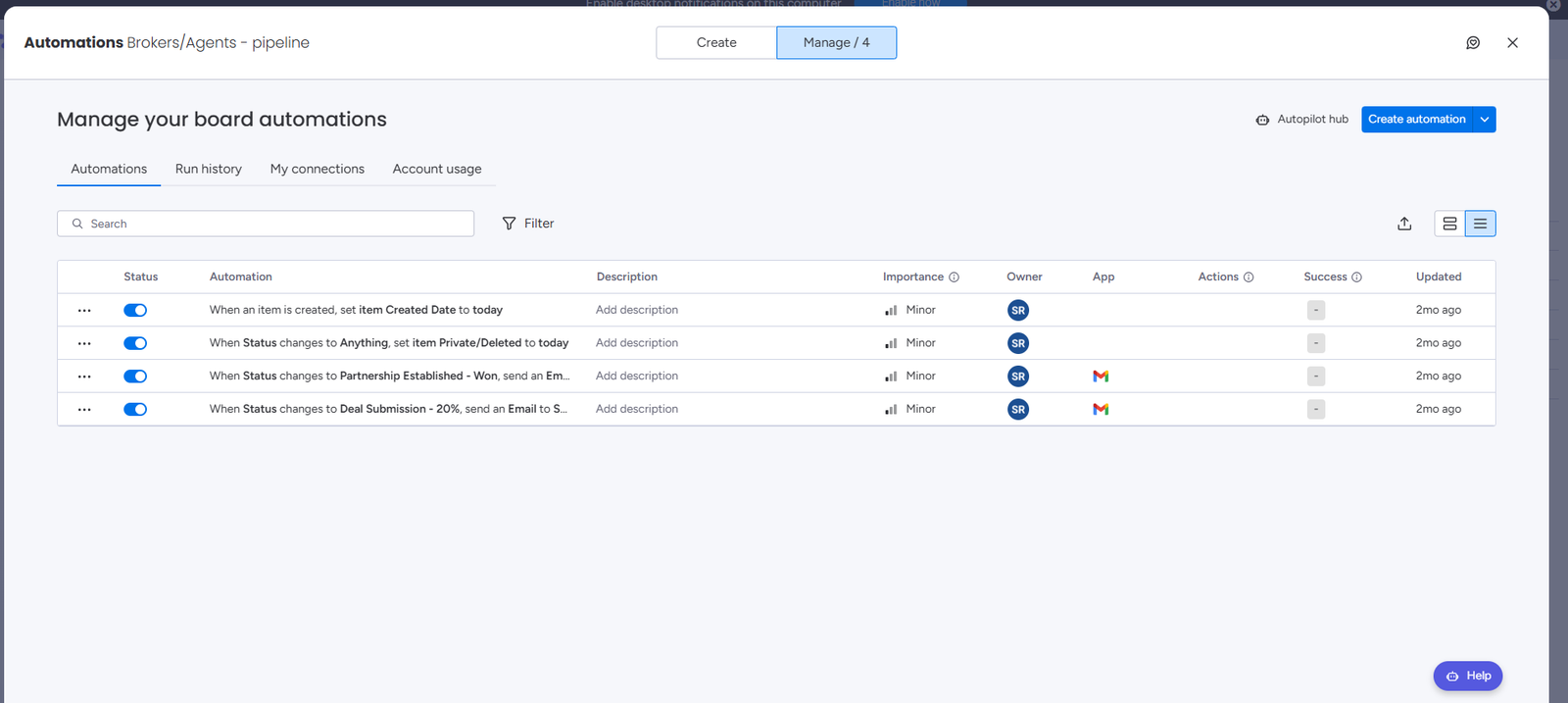Open the feedback chat icon in header
Image resolution: width=1568 pixels, height=703 pixels.
click(1472, 43)
